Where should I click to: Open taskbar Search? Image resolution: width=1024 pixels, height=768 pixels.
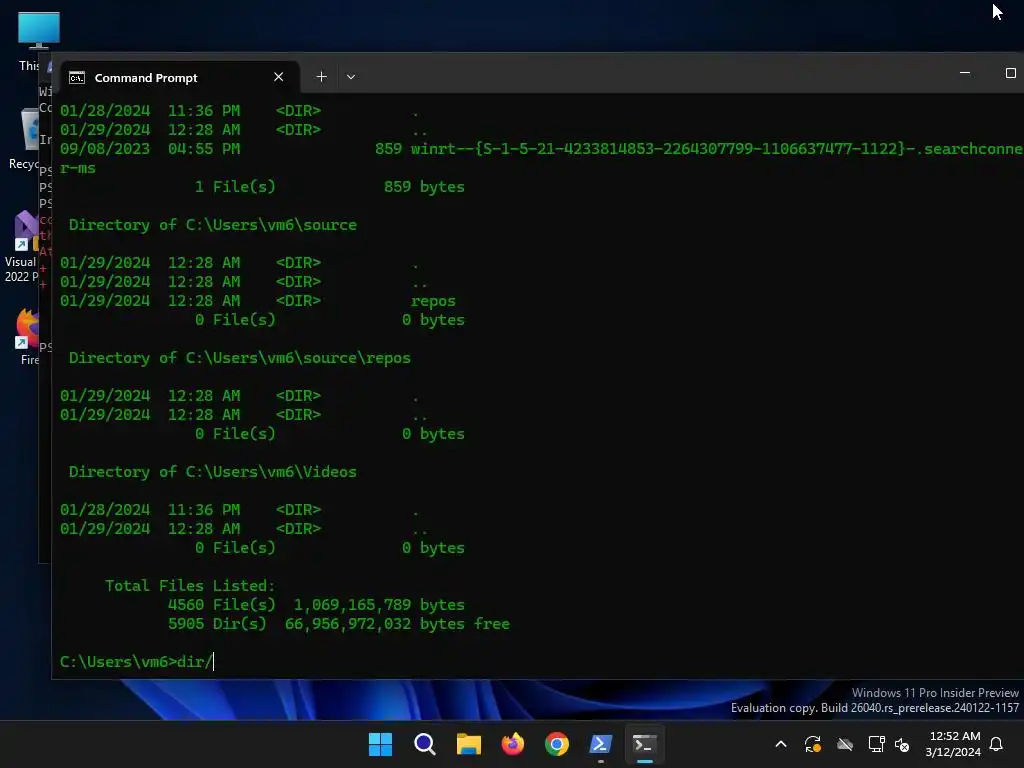point(424,744)
